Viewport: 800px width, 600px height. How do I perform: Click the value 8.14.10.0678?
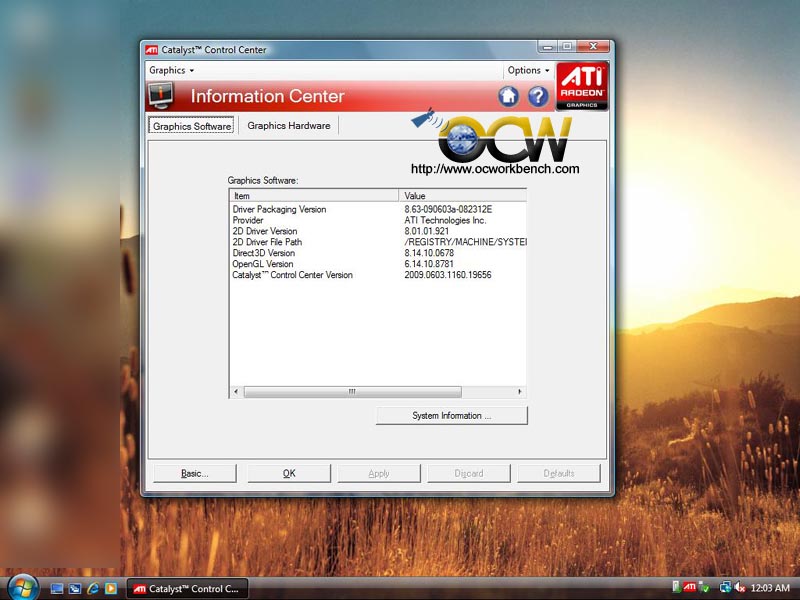[429, 253]
